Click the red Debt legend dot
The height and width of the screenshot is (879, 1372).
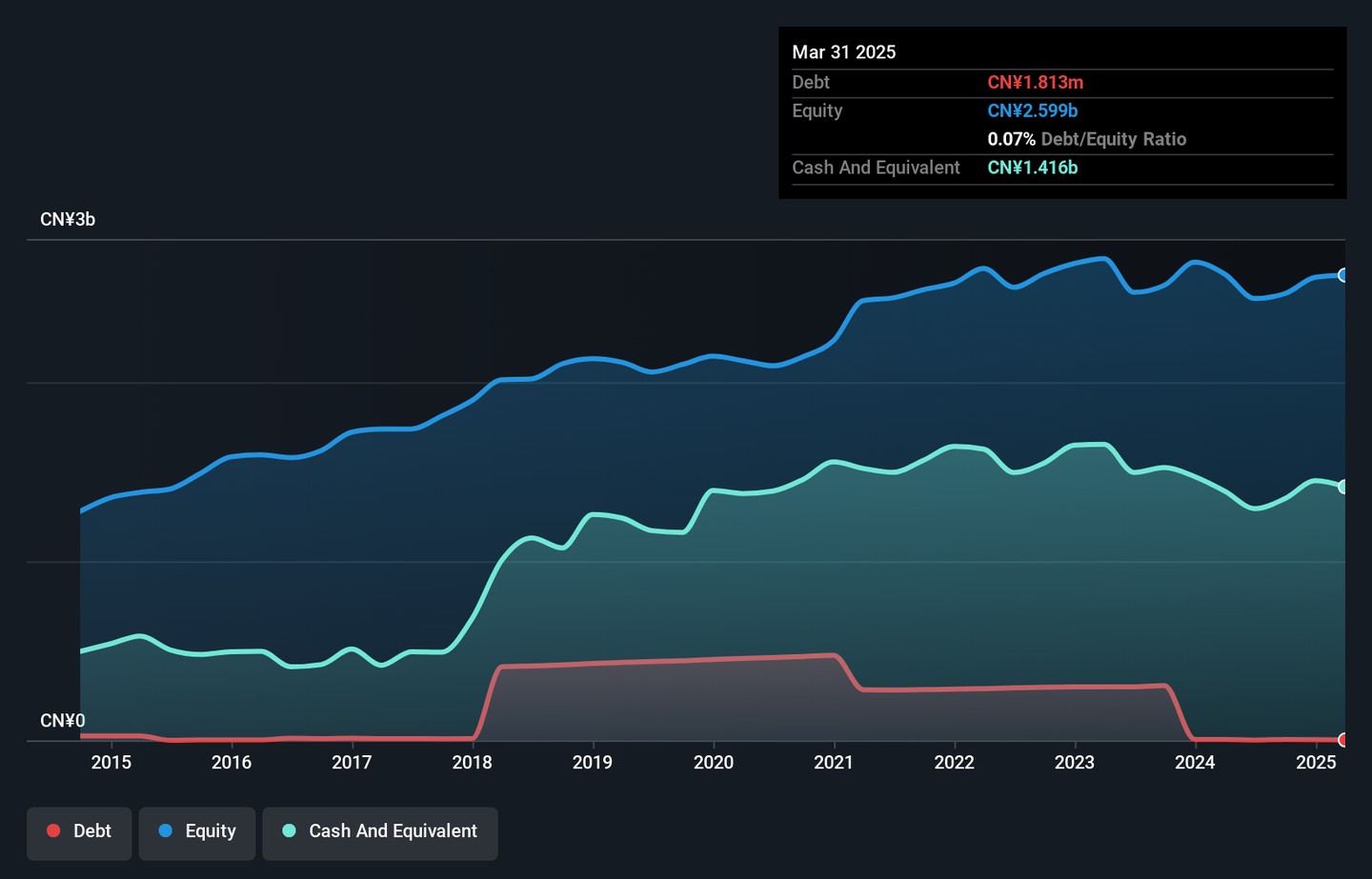[53, 830]
